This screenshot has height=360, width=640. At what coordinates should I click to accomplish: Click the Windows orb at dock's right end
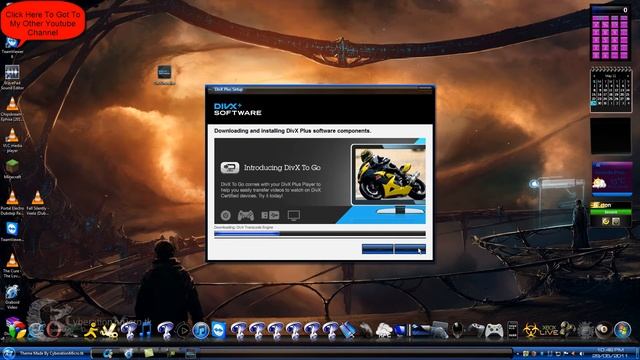coord(622,330)
